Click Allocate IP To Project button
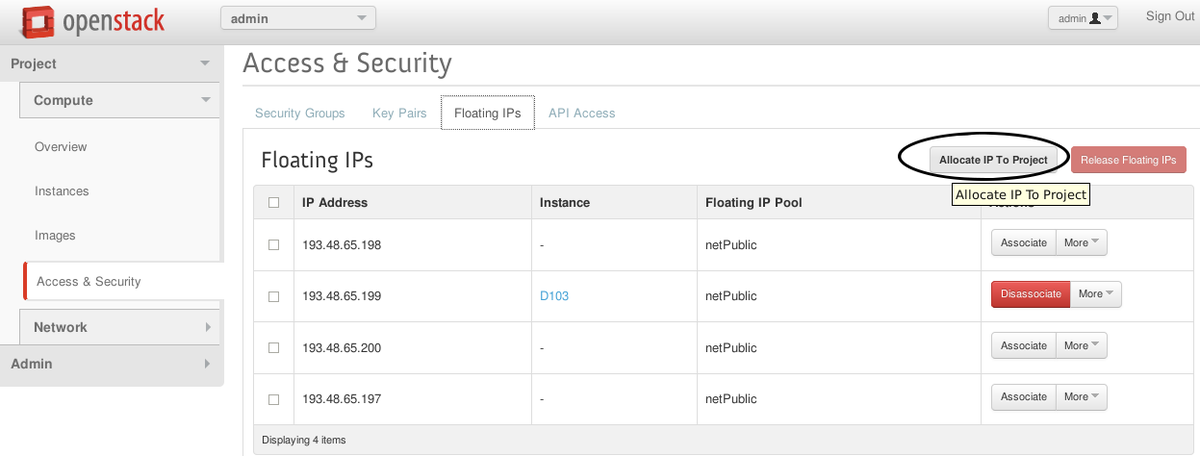Screen dimensions: 1200x456 (x=993, y=160)
